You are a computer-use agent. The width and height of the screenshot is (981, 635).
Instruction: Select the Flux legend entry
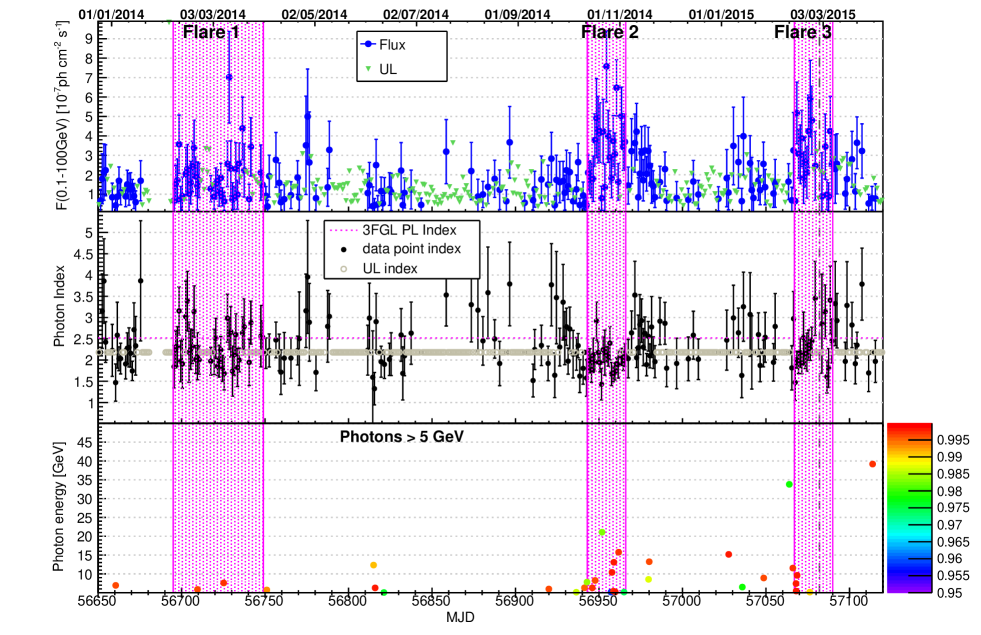[x=385, y=45]
